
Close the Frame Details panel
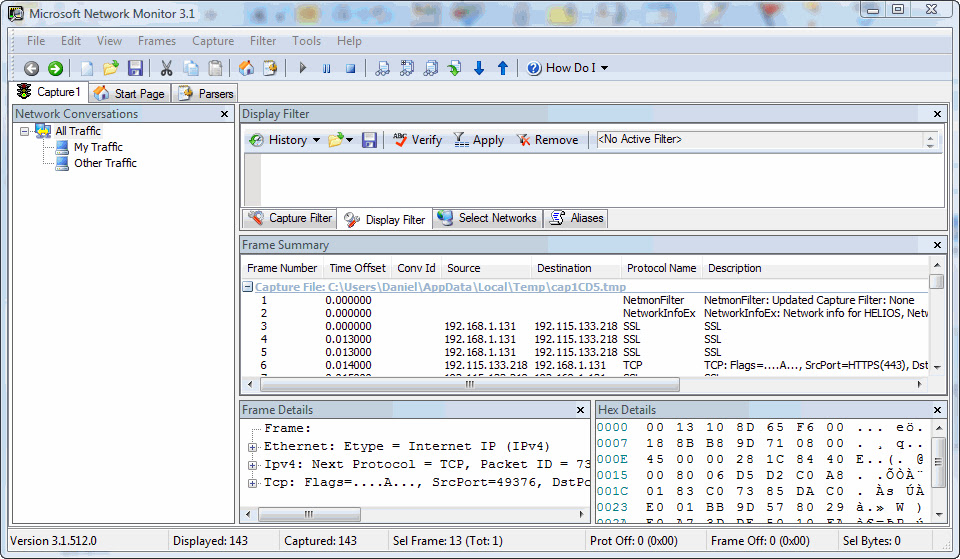(580, 410)
